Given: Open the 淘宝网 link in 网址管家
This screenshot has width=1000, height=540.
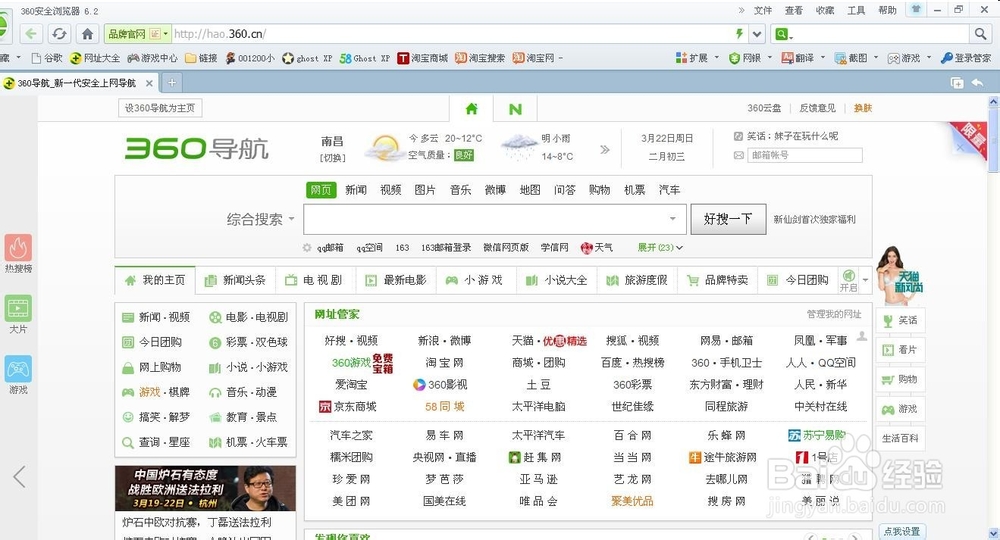Looking at the screenshot, I should click(445, 363).
